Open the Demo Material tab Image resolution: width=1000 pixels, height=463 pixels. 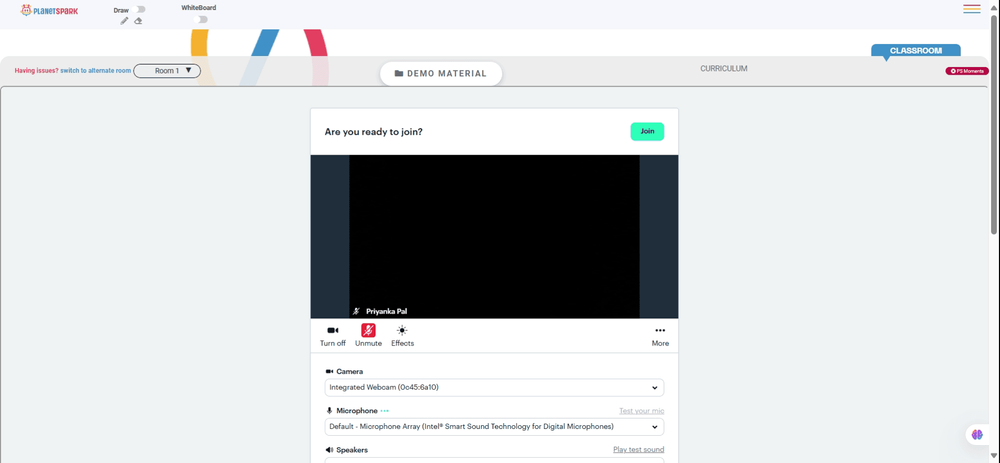[x=441, y=73]
